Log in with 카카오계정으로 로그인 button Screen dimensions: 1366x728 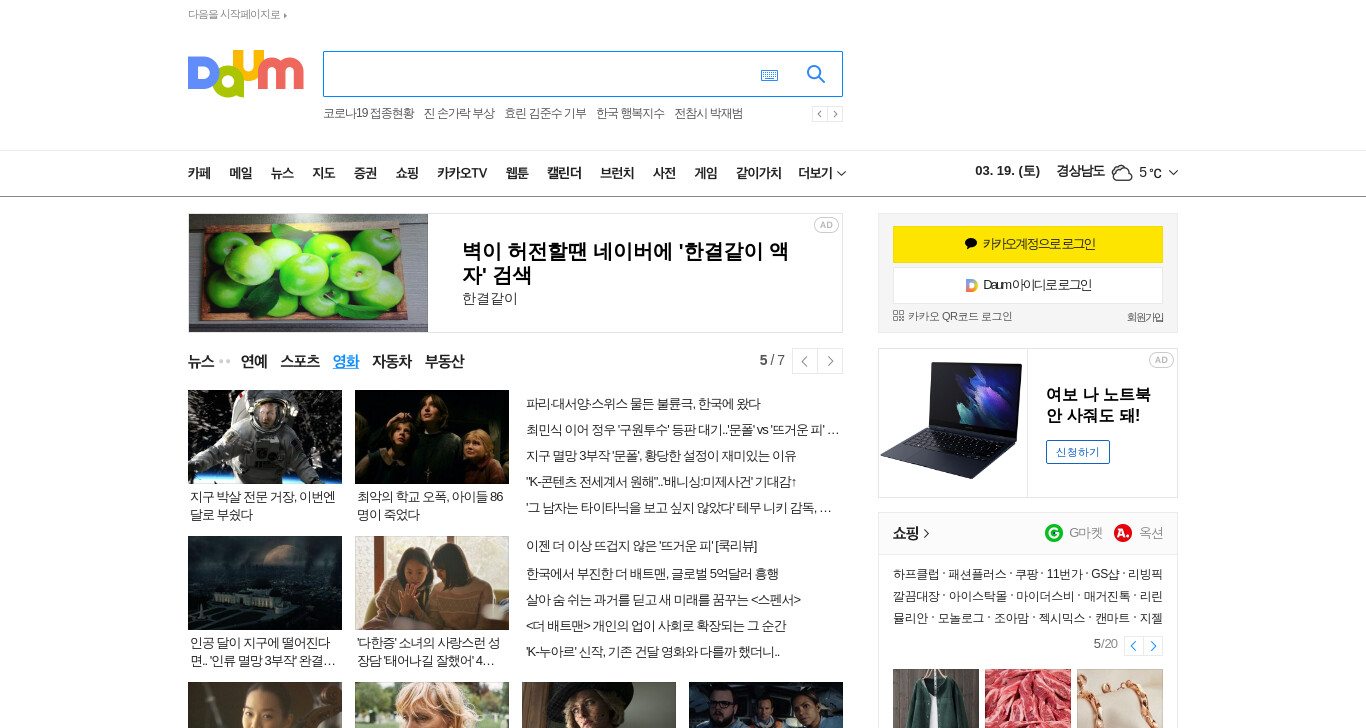coord(1028,244)
